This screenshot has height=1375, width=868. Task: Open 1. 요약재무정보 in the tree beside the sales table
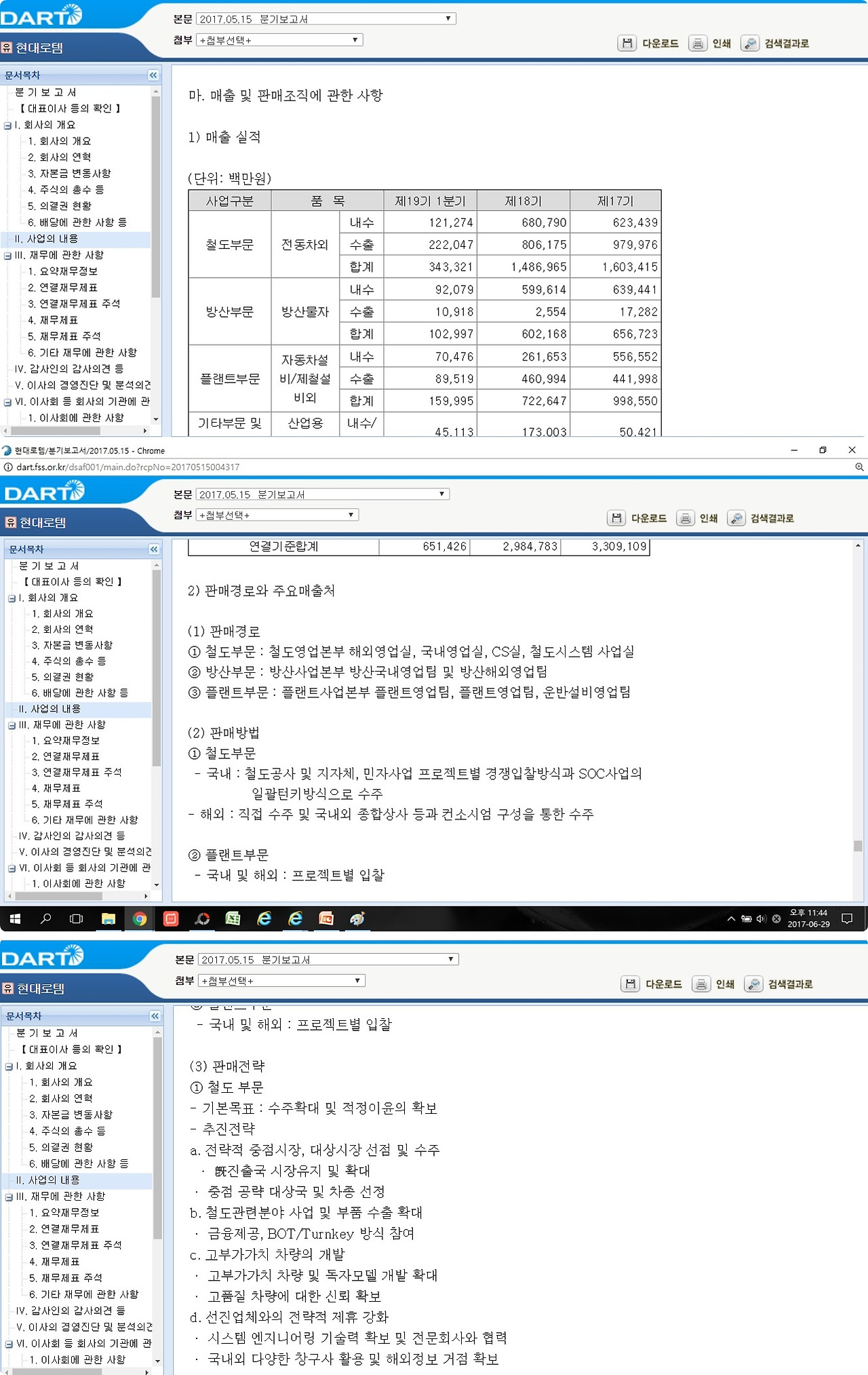pyautogui.click(x=62, y=271)
